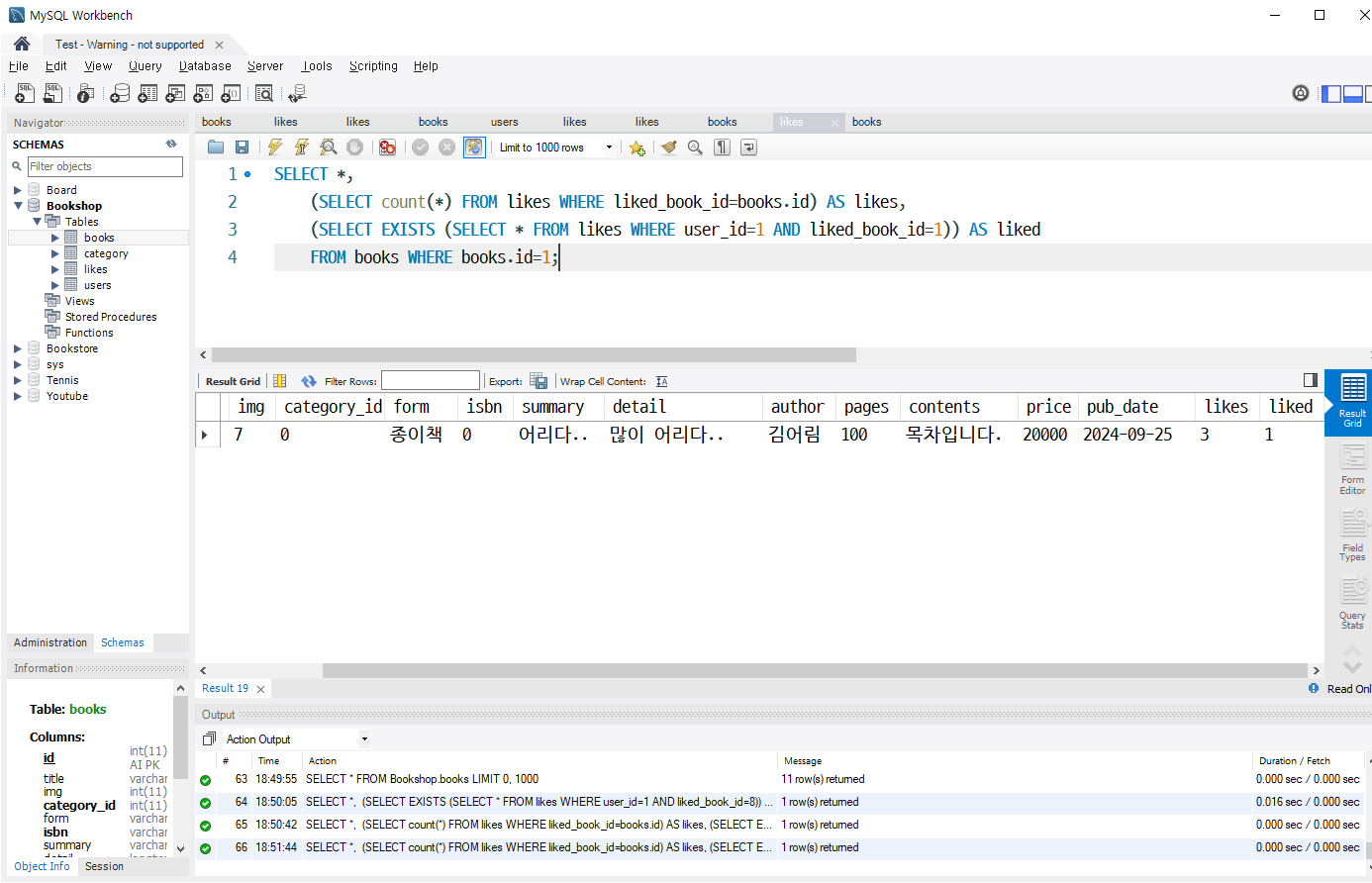1372x883 pixels.
Task: Click the Explain query magnifier icon
Action: [329, 147]
